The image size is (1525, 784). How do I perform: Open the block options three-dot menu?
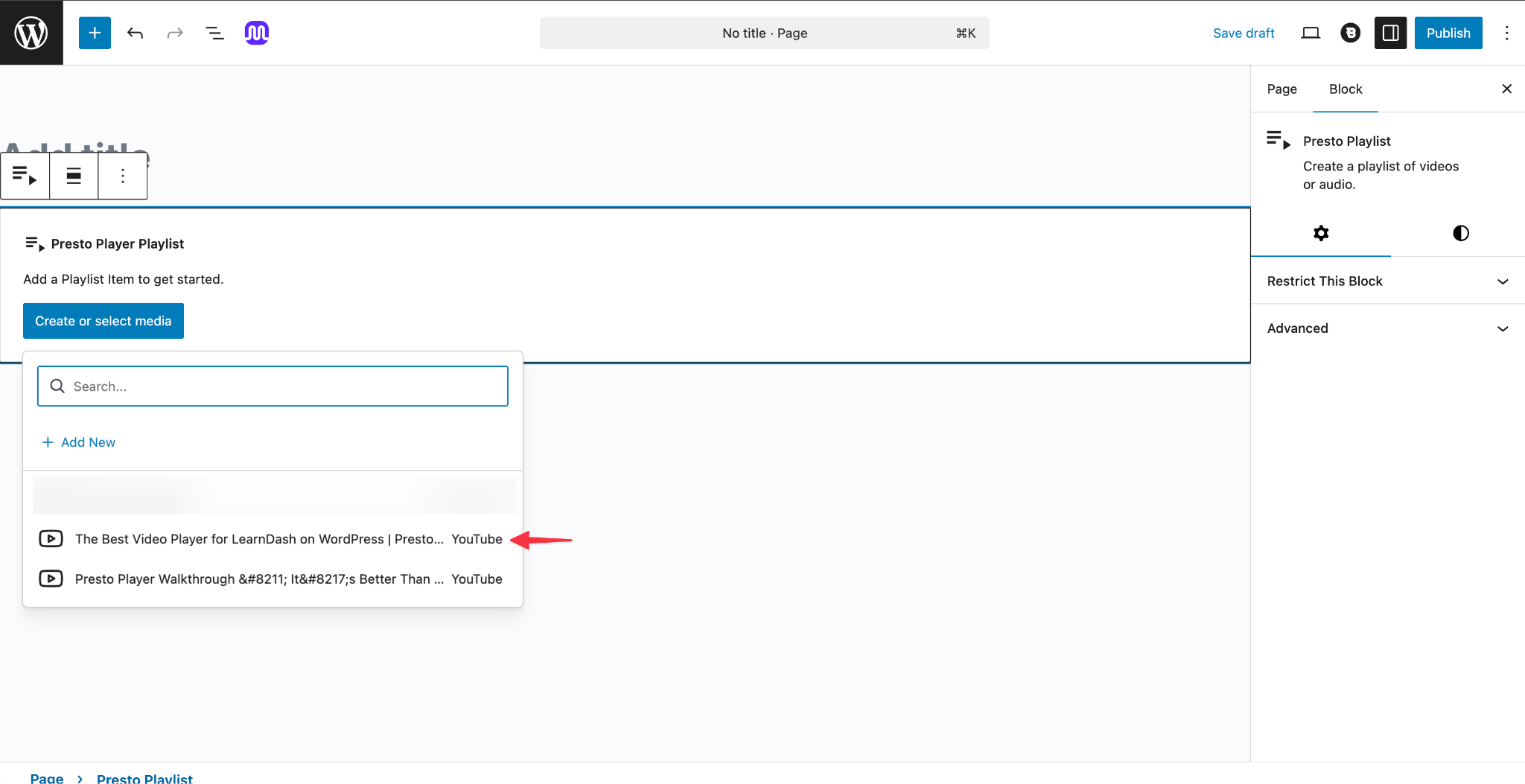122,176
